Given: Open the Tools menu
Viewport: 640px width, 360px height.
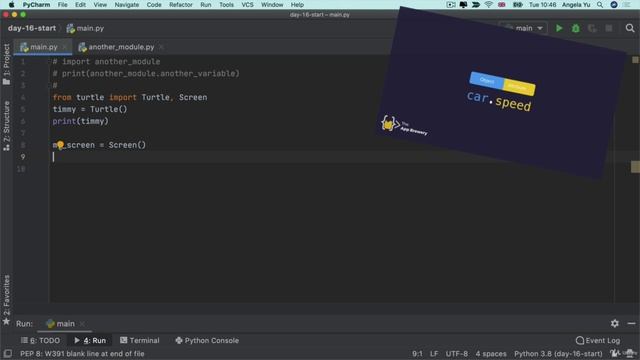Looking at the screenshot, I should pyautogui.click(x=227, y=5).
